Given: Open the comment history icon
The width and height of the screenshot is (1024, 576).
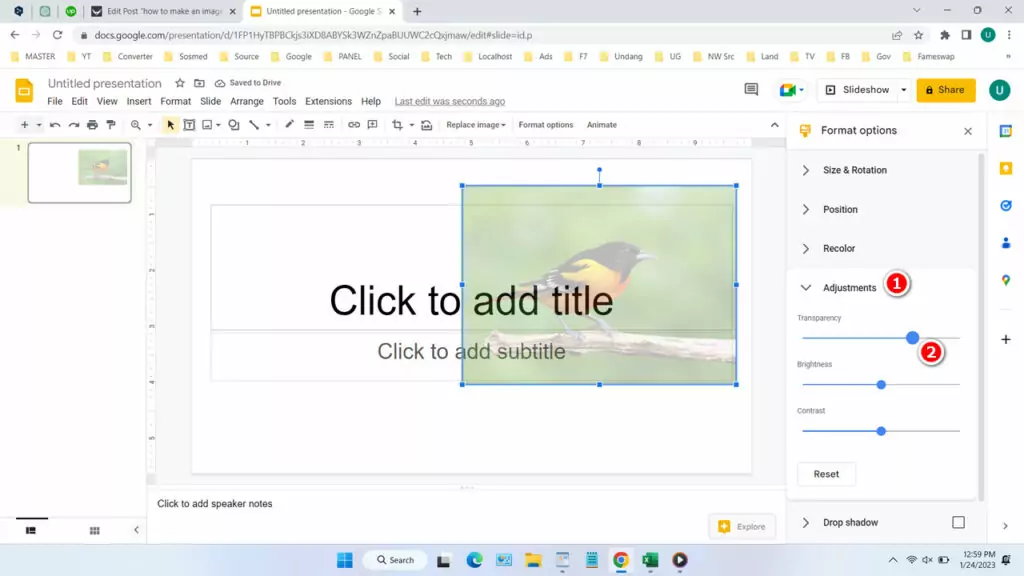Looking at the screenshot, I should coord(752,89).
